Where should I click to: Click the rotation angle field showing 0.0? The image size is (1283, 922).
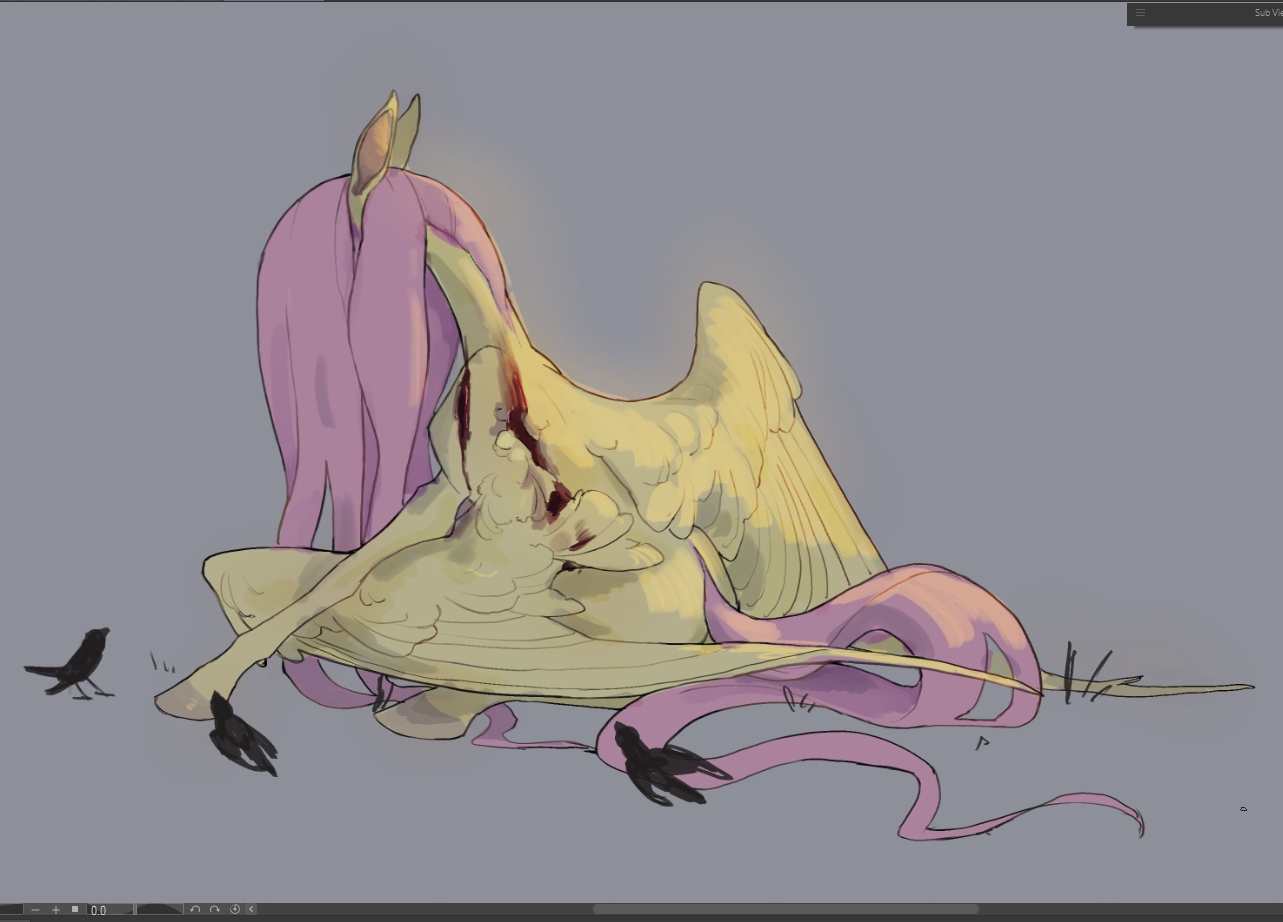pos(109,910)
